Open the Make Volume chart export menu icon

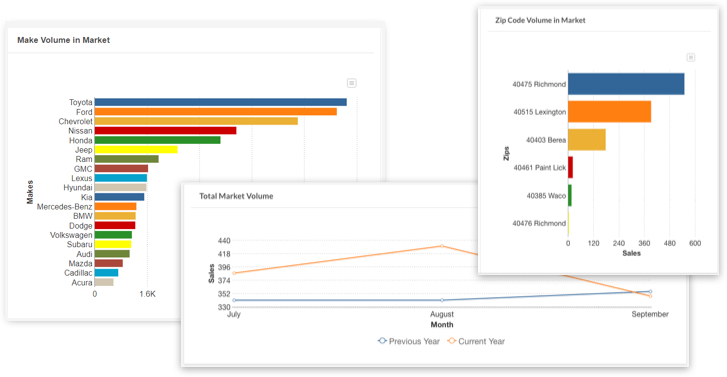[x=351, y=83]
